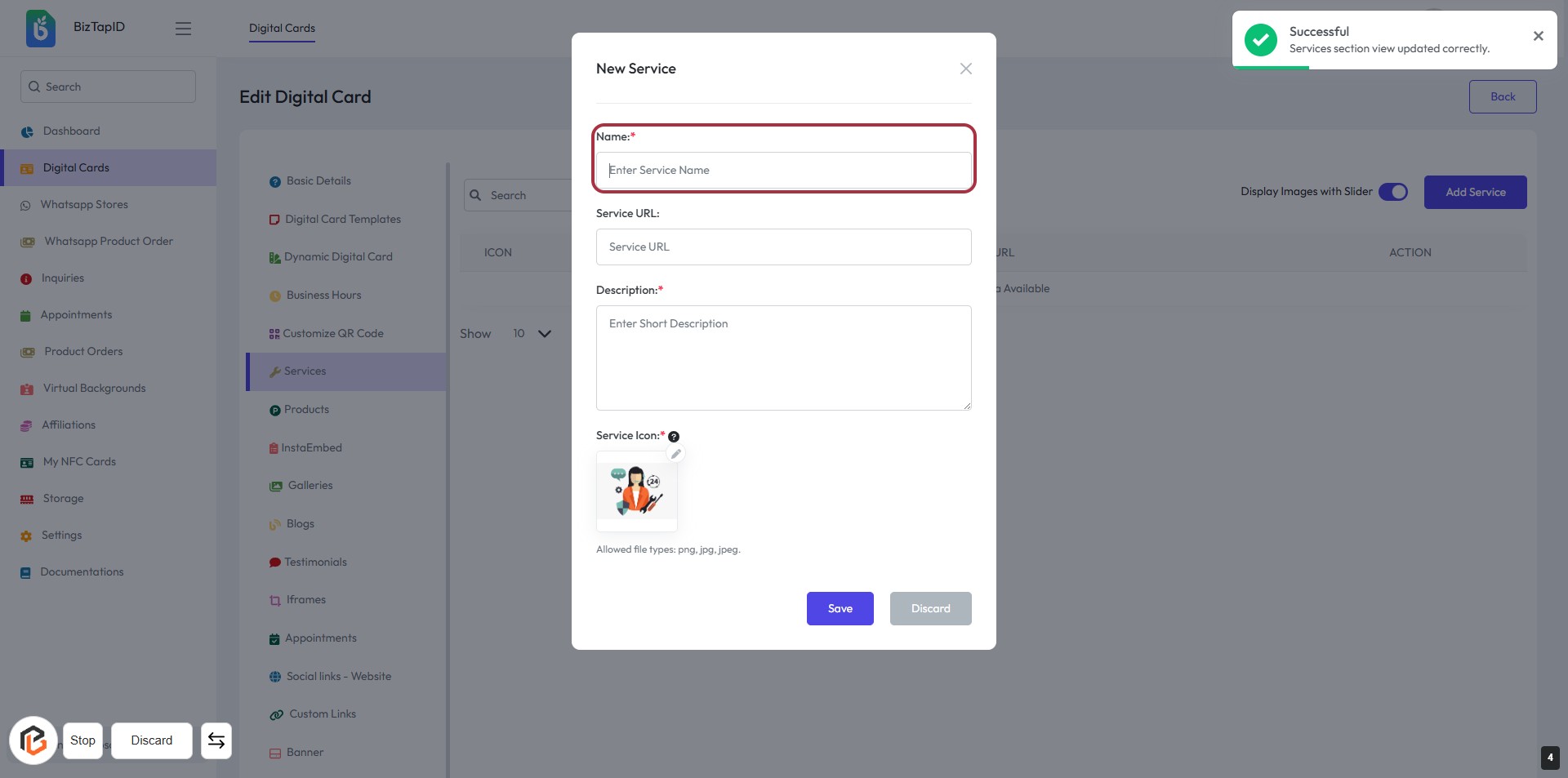
Task: Click the search magnifier icon in the sidebar
Action: pos(34,87)
